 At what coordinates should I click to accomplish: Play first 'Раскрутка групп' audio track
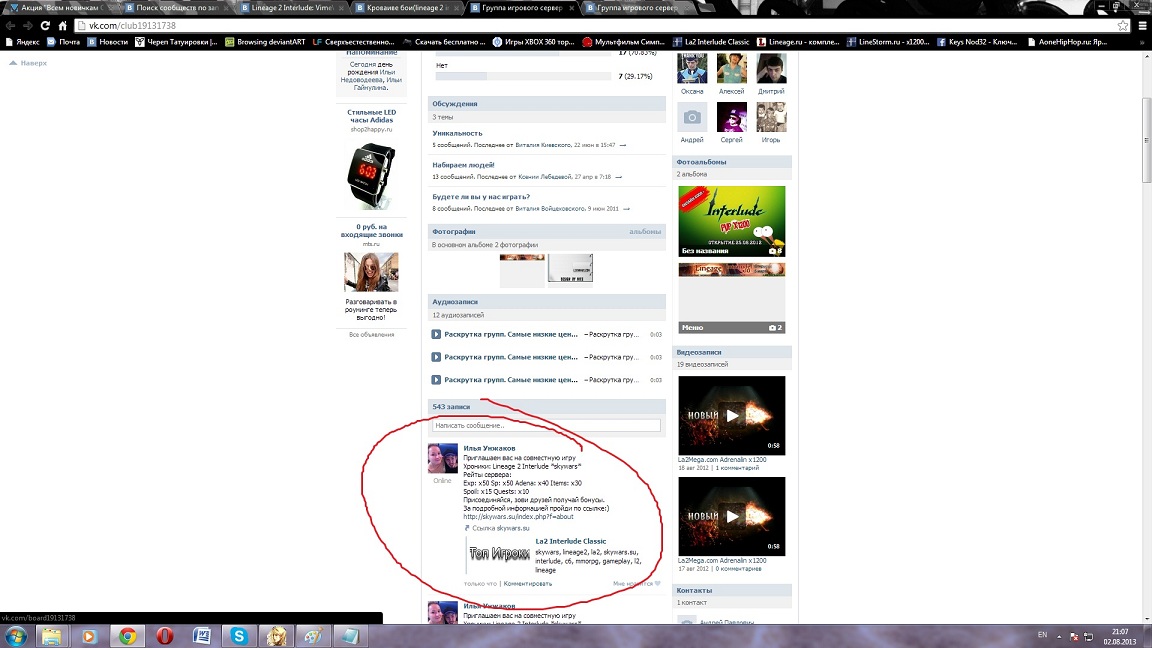(436, 334)
